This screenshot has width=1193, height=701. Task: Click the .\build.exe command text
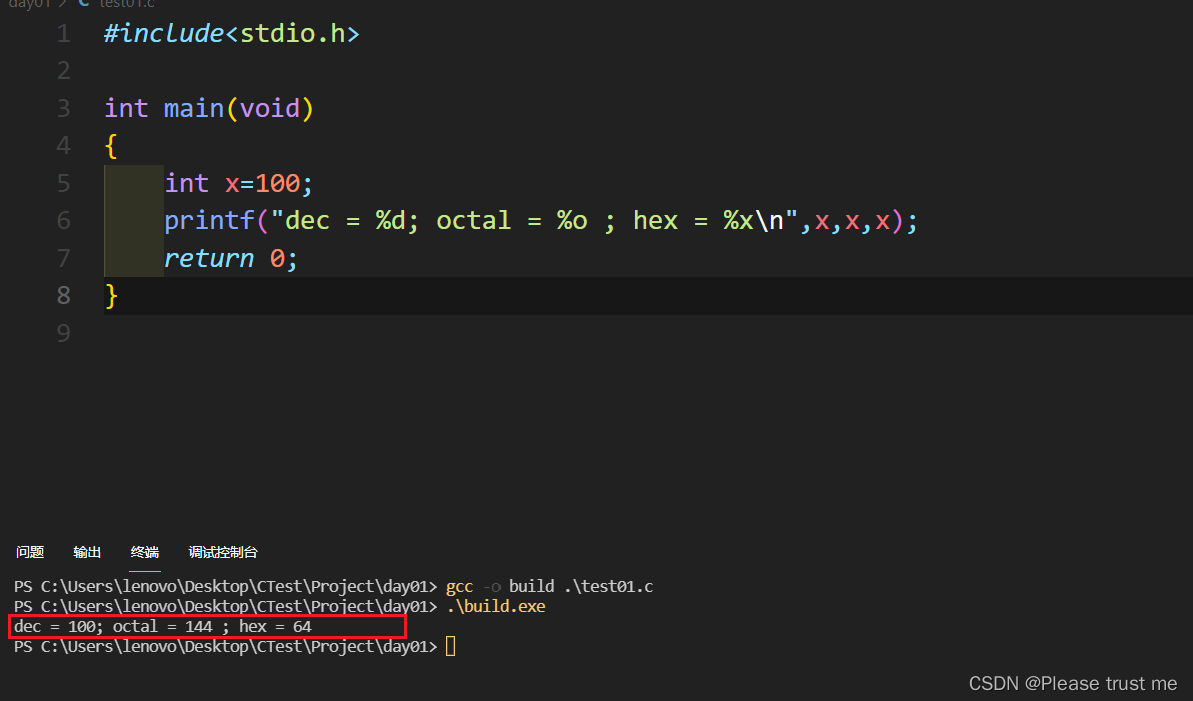pyautogui.click(x=496, y=606)
